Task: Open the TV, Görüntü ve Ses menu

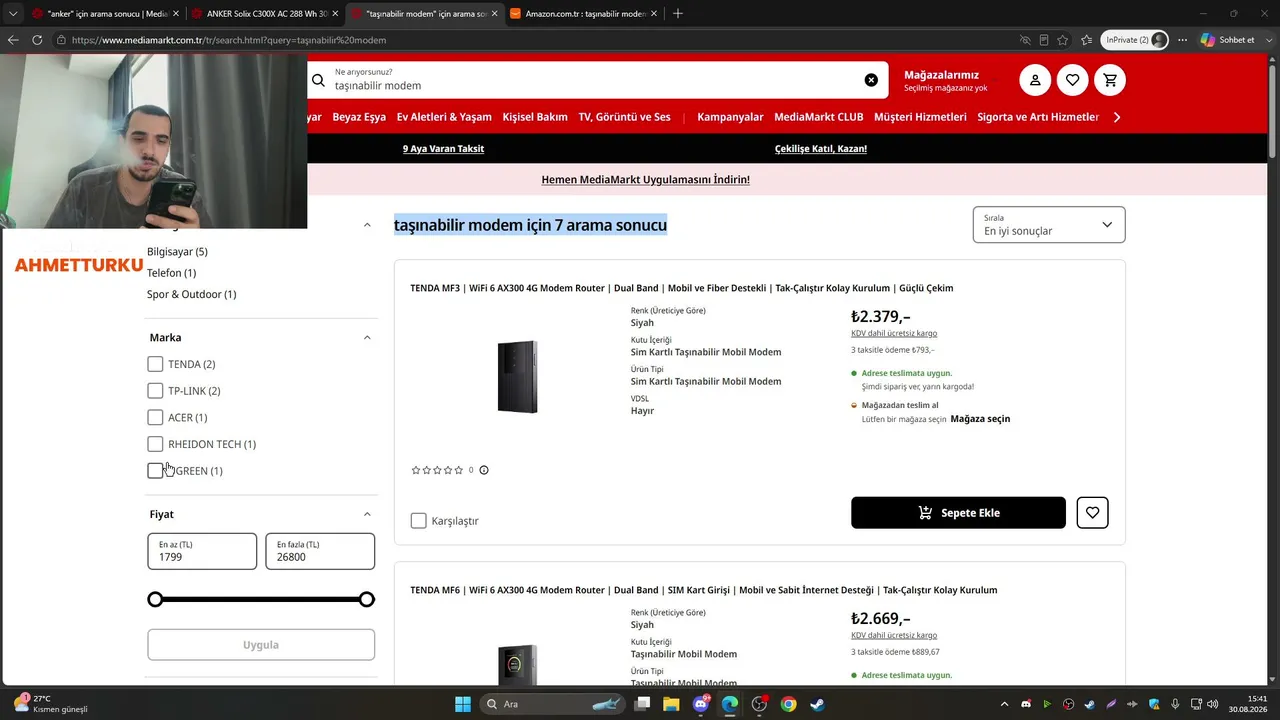Action: click(x=624, y=117)
